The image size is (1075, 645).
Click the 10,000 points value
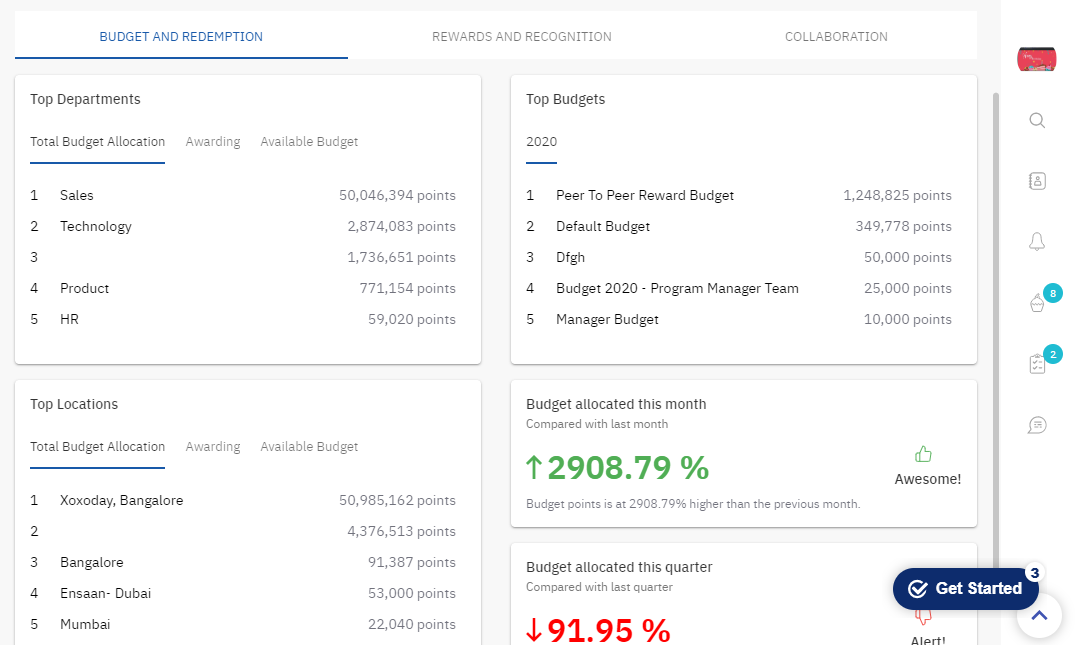[x=908, y=319]
